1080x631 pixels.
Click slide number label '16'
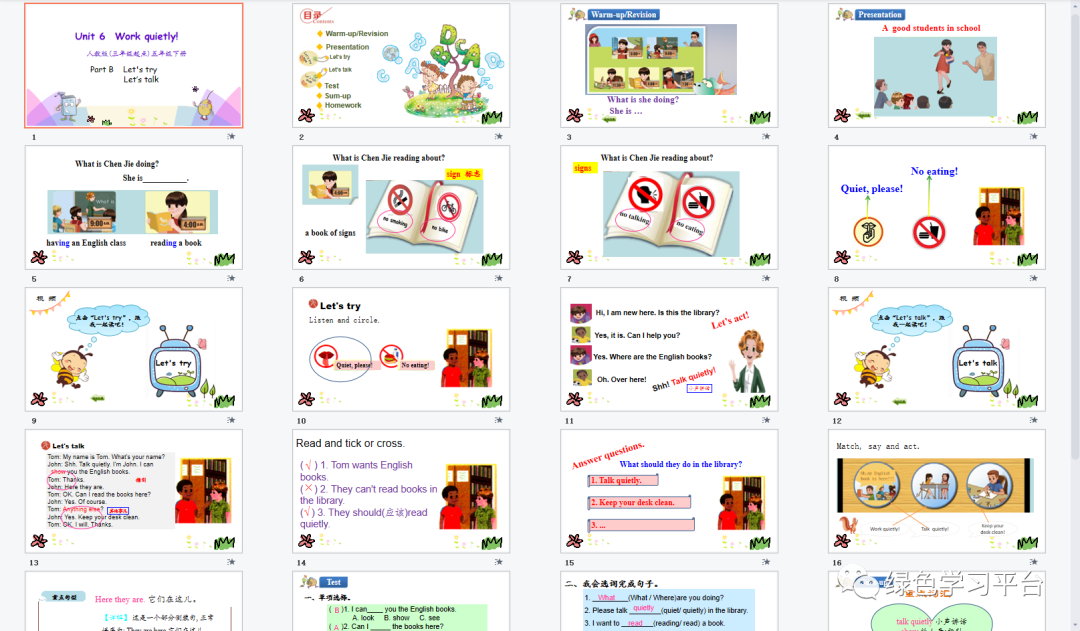coord(837,563)
